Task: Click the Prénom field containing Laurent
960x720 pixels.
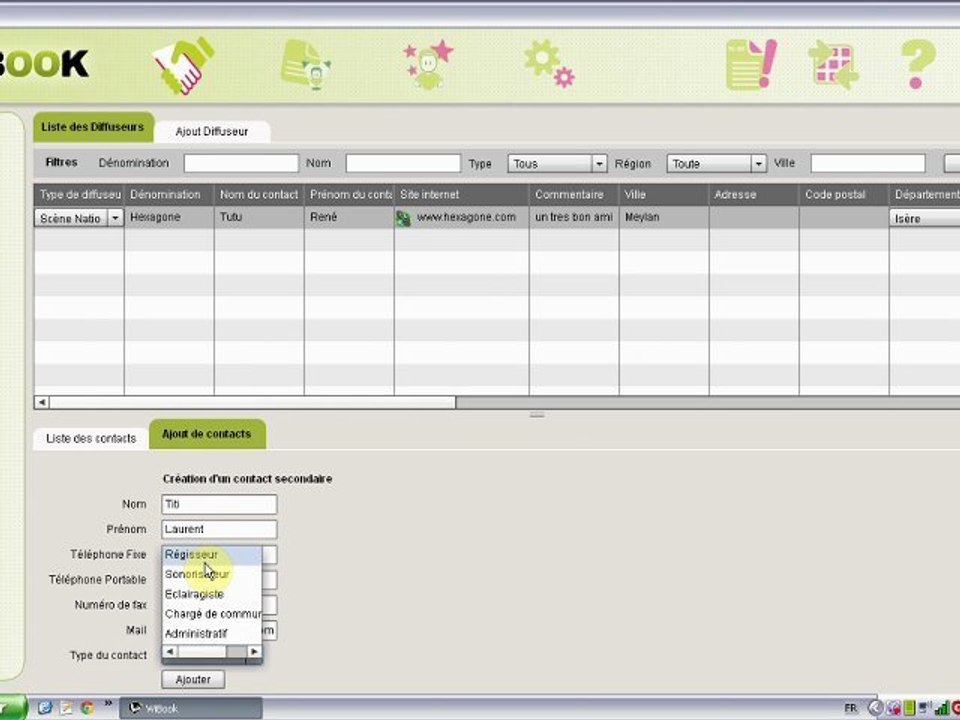Action: click(219, 530)
